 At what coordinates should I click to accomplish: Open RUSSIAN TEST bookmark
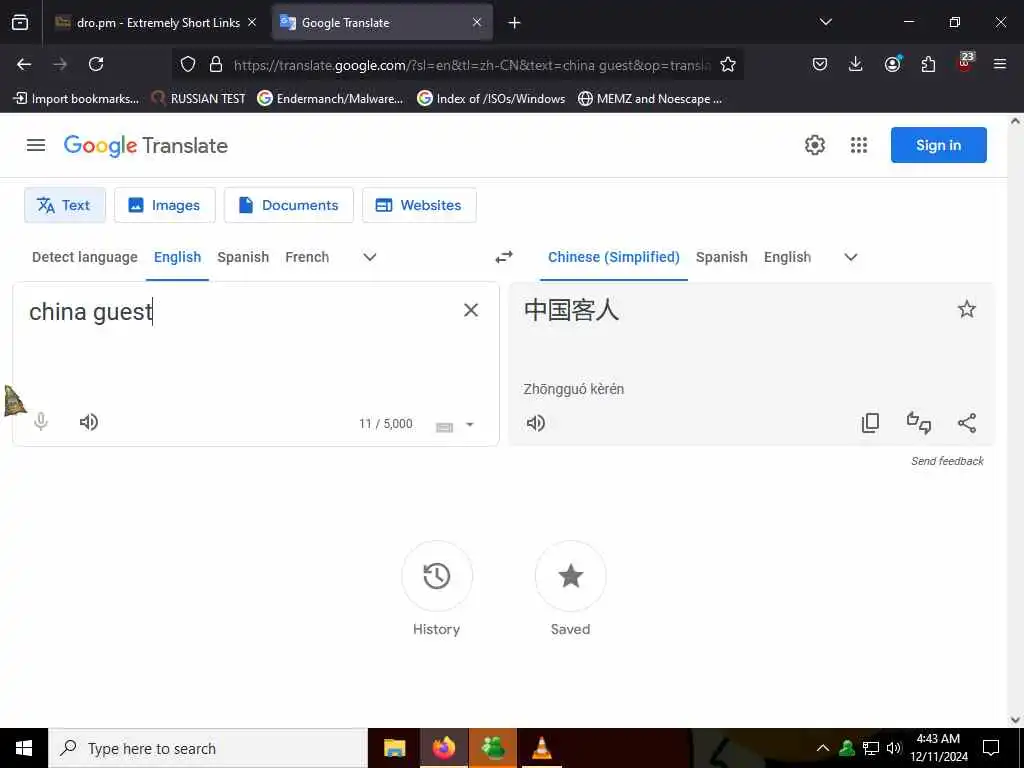click(x=199, y=99)
